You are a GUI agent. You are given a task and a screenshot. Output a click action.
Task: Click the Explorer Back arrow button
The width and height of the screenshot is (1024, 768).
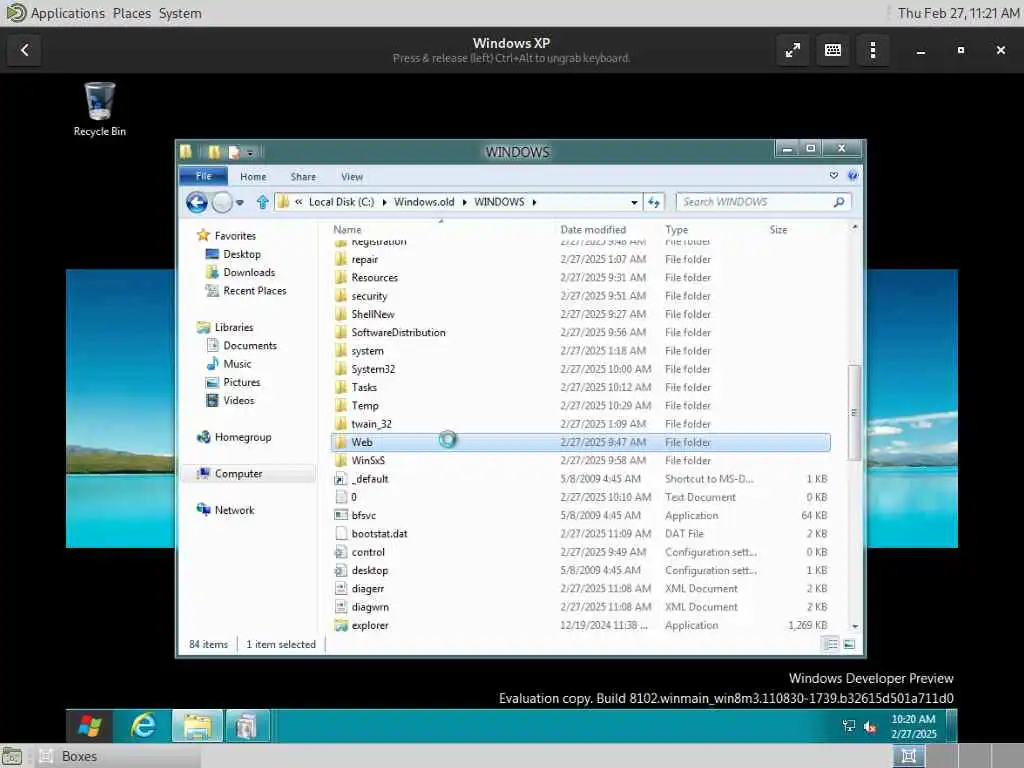(x=197, y=202)
